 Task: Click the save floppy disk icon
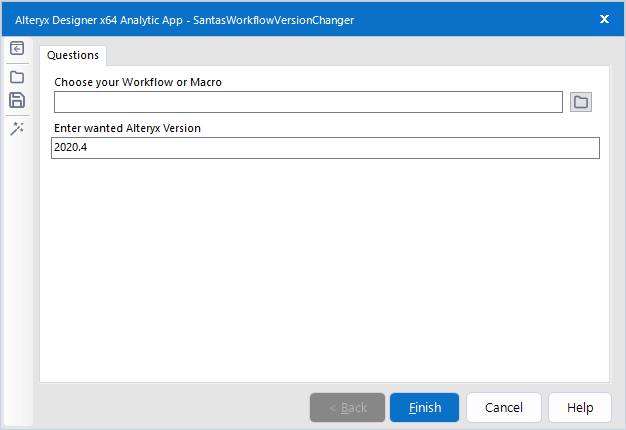pyautogui.click(x=17, y=100)
